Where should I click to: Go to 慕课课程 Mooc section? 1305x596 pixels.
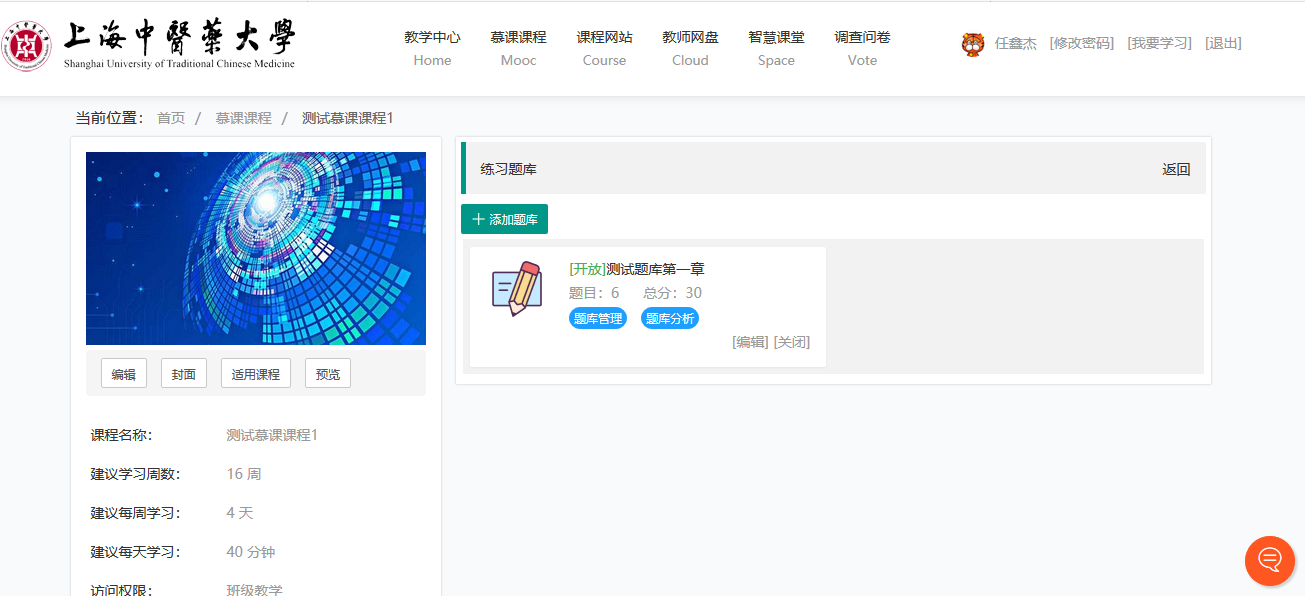pyautogui.click(x=518, y=48)
